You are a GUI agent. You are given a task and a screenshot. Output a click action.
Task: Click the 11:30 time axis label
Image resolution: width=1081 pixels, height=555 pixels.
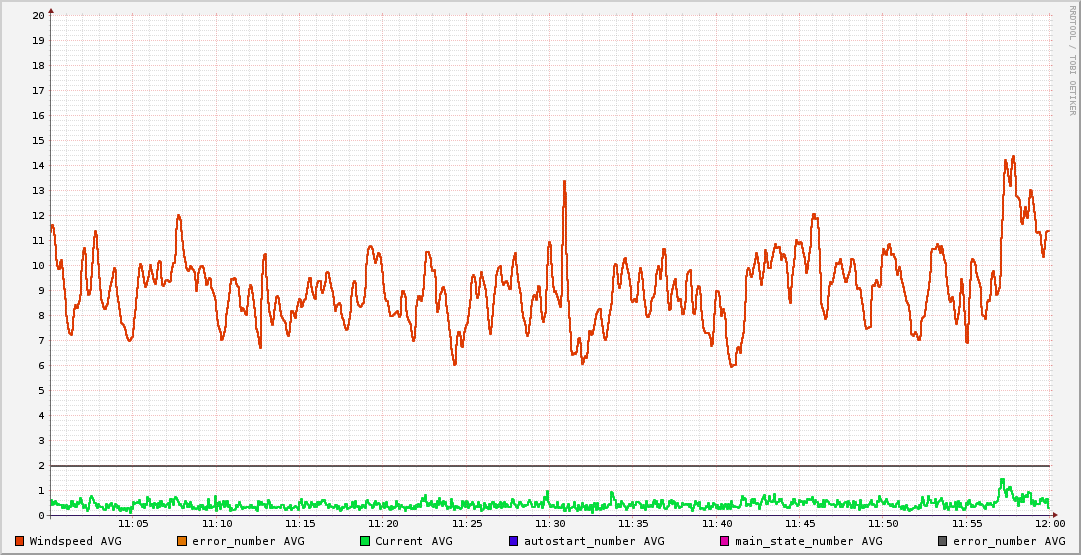tap(550, 524)
